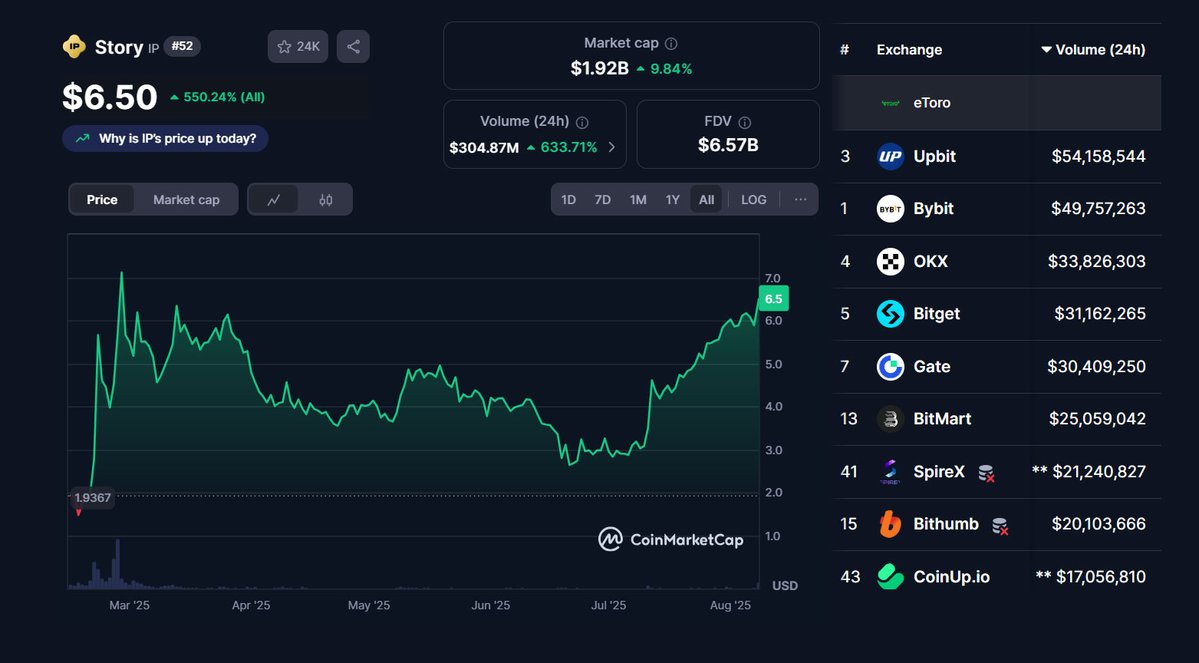This screenshot has height=663, width=1199.
Task: Set chart range to 7D
Action: click(603, 200)
